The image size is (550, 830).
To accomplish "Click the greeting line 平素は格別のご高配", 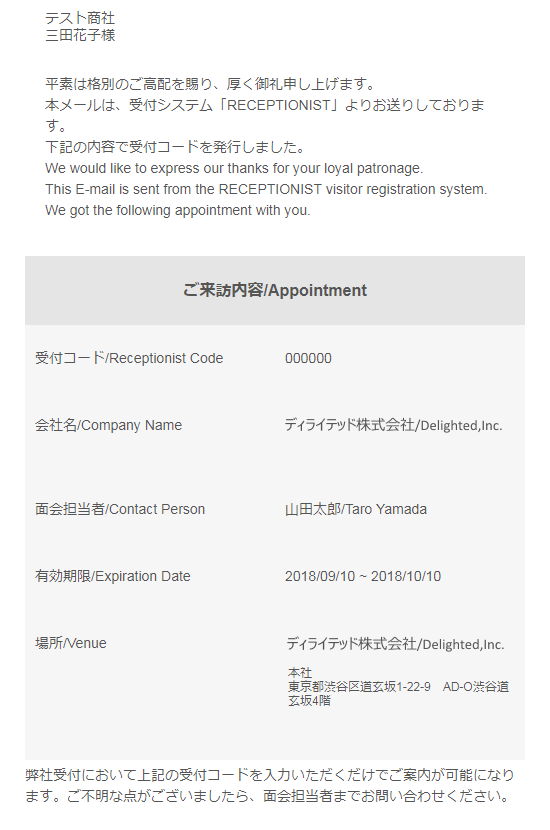I will click(x=211, y=84).
